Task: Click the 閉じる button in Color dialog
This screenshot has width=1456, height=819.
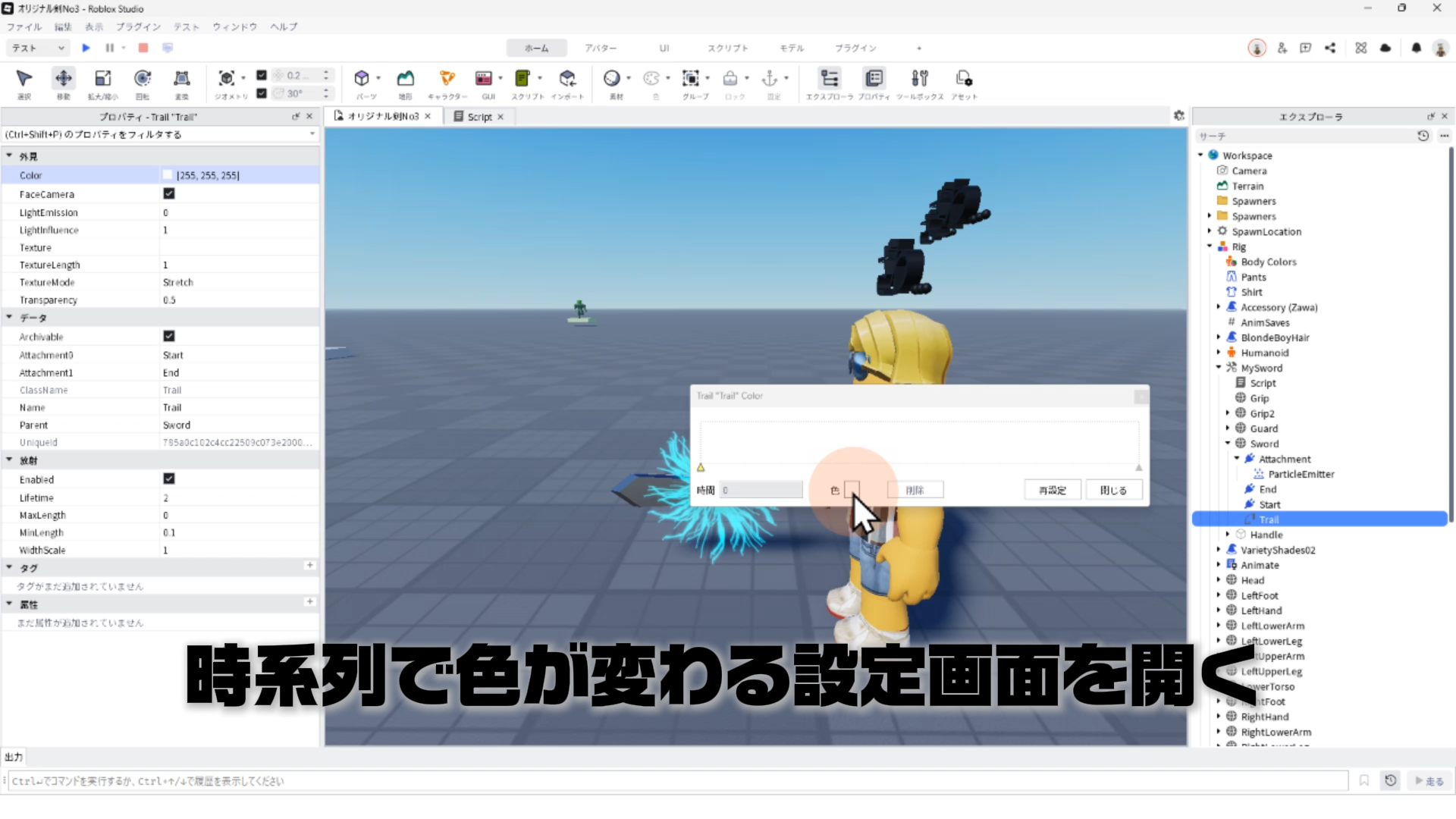Action: [x=1113, y=490]
